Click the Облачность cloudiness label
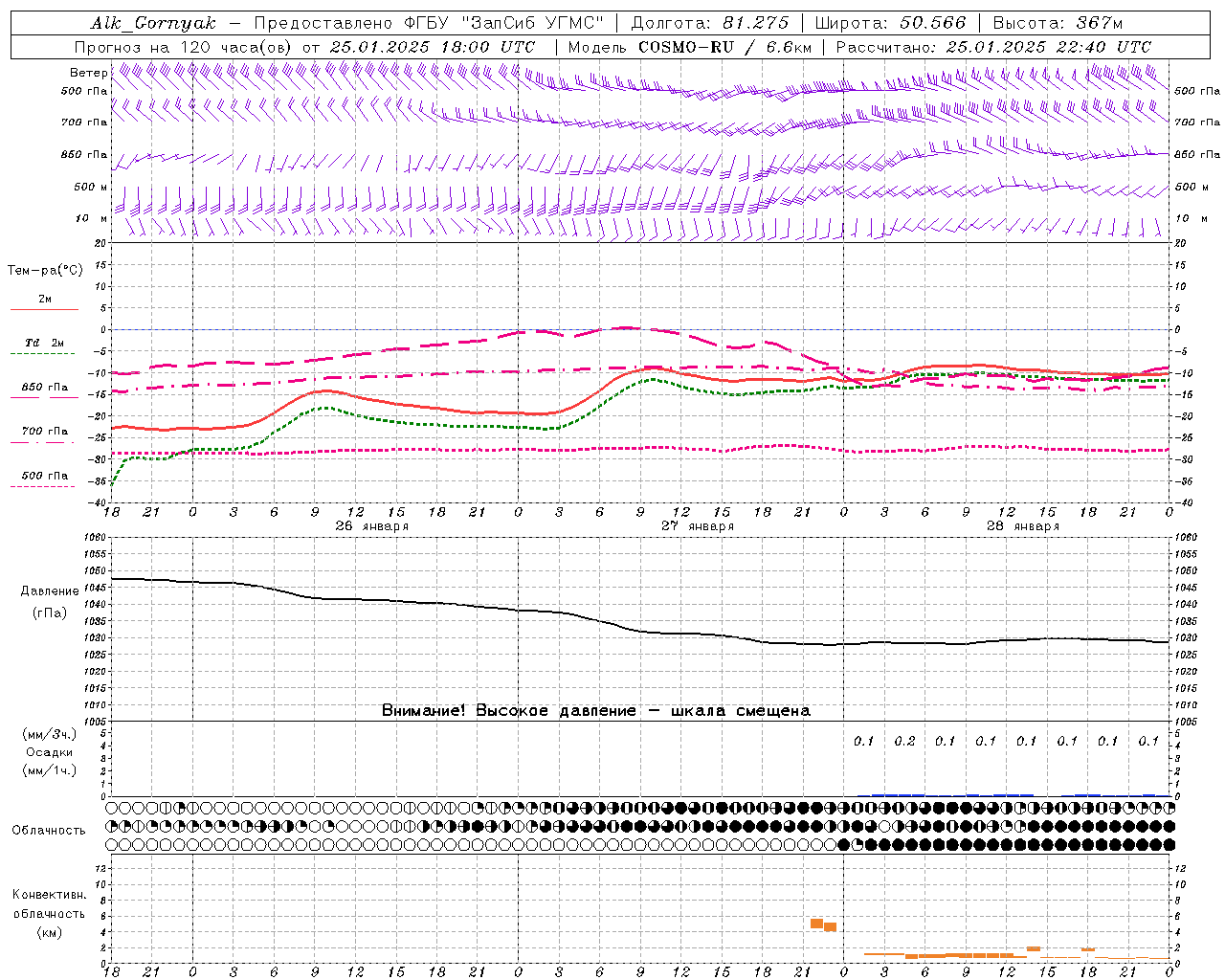Screen dimensions: 1225x980 (49, 830)
